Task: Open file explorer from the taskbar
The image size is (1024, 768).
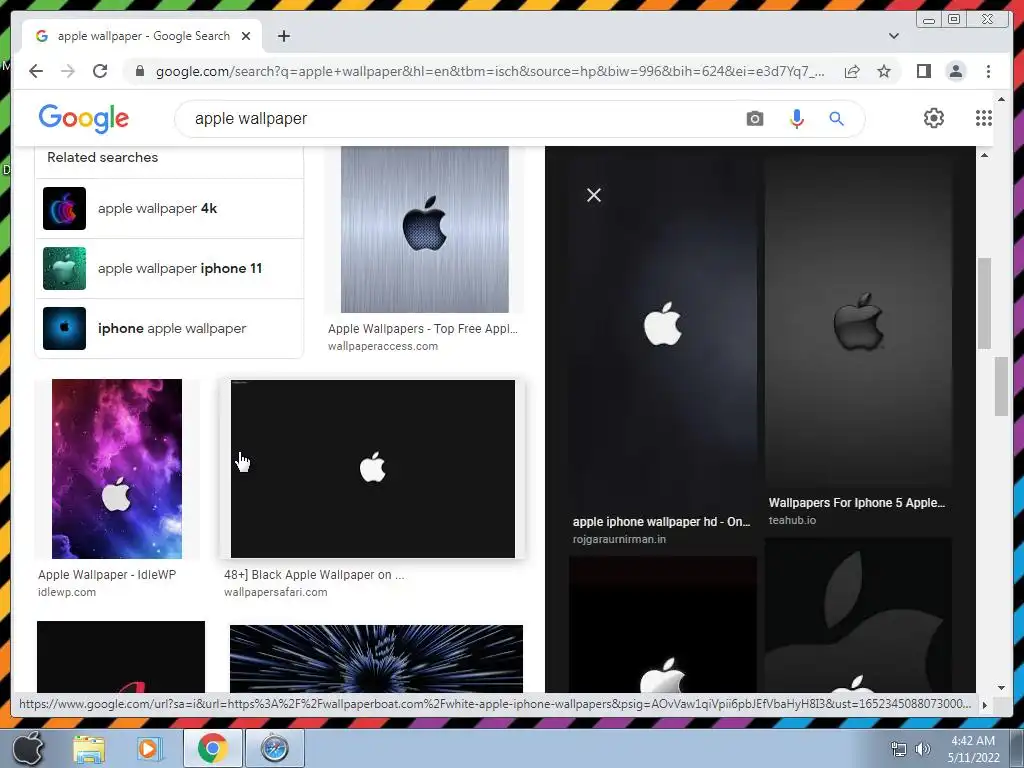Action: (89, 749)
